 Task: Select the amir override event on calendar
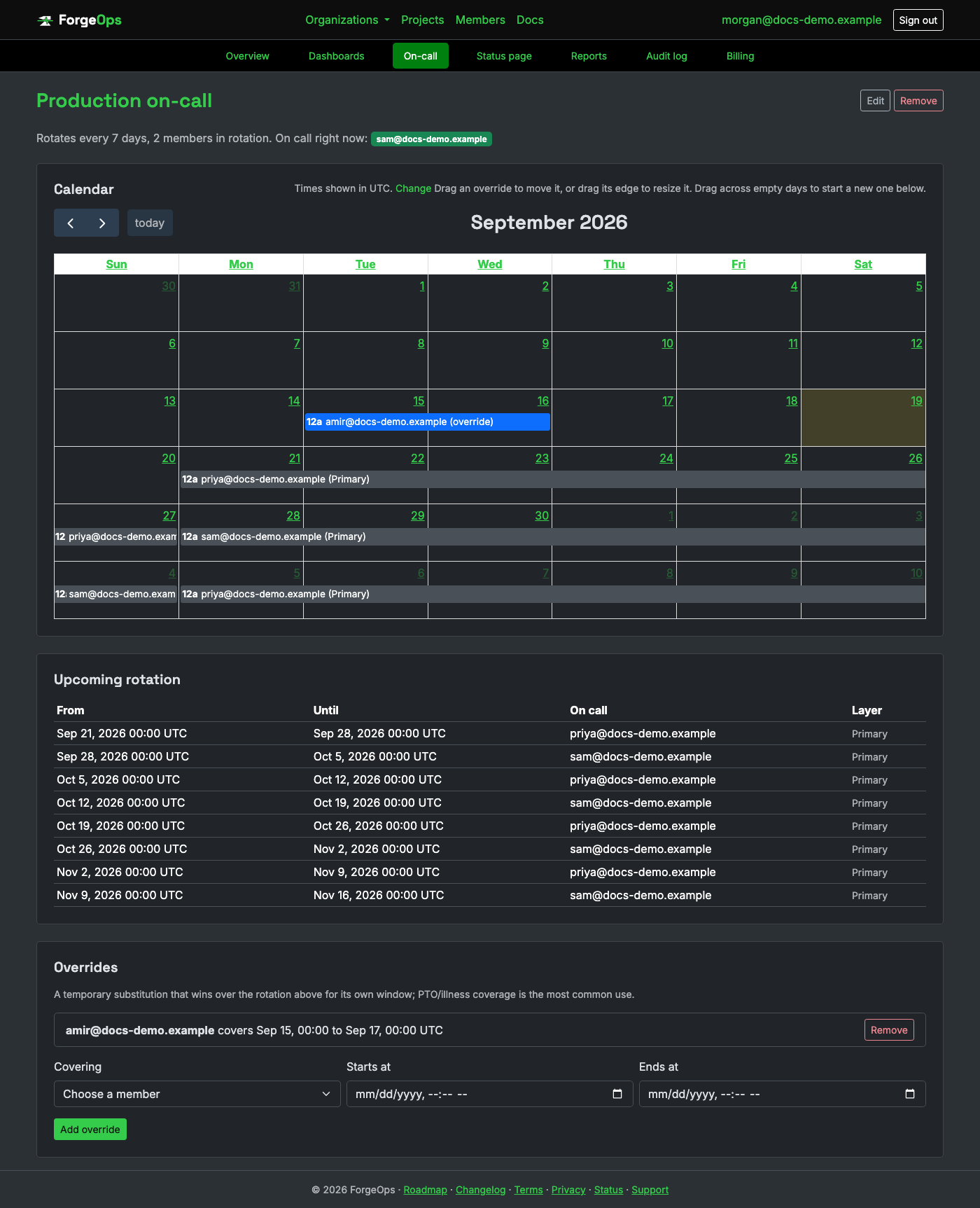point(428,422)
